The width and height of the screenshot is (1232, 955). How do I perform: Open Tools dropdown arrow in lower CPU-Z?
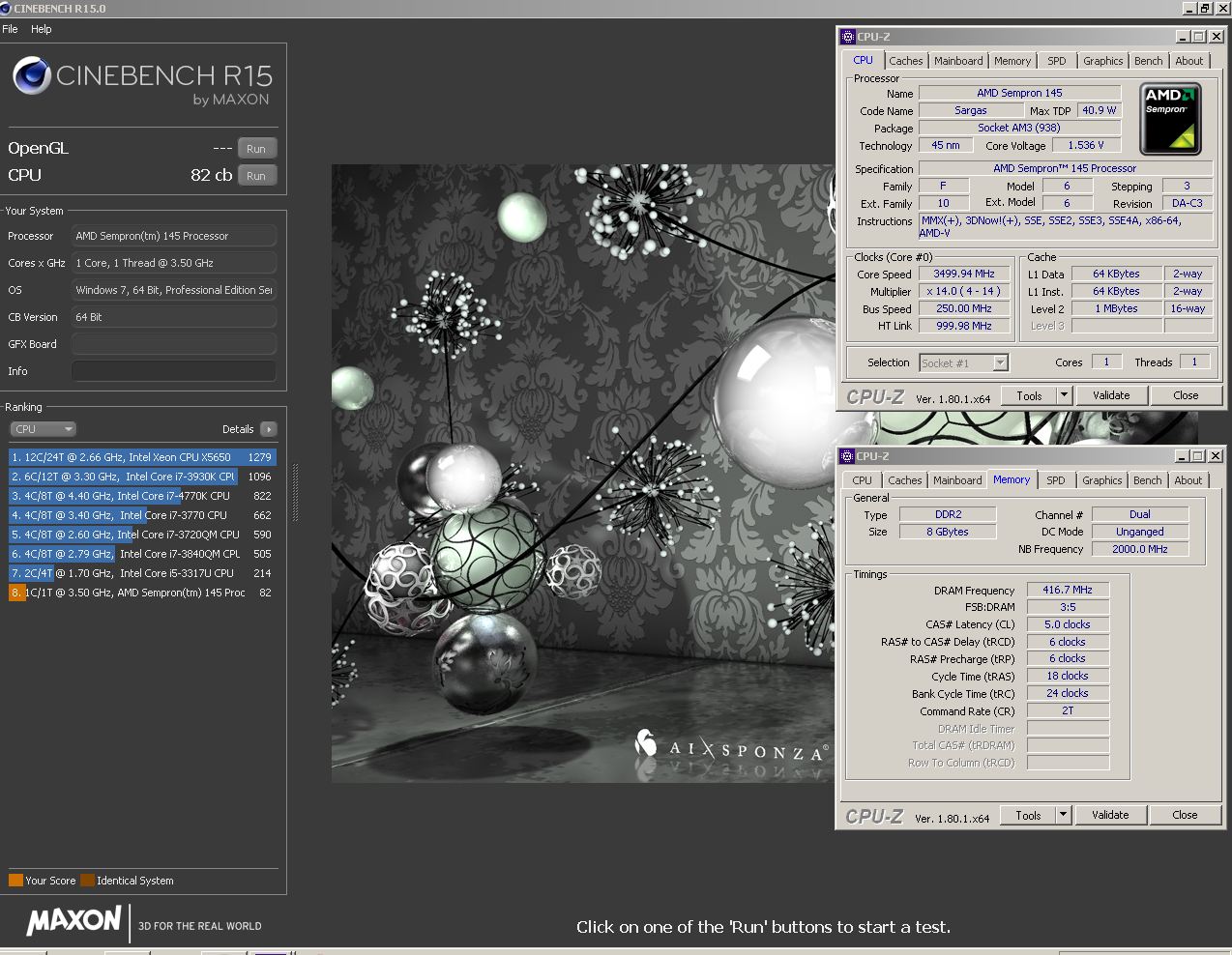tap(1063, 815)
